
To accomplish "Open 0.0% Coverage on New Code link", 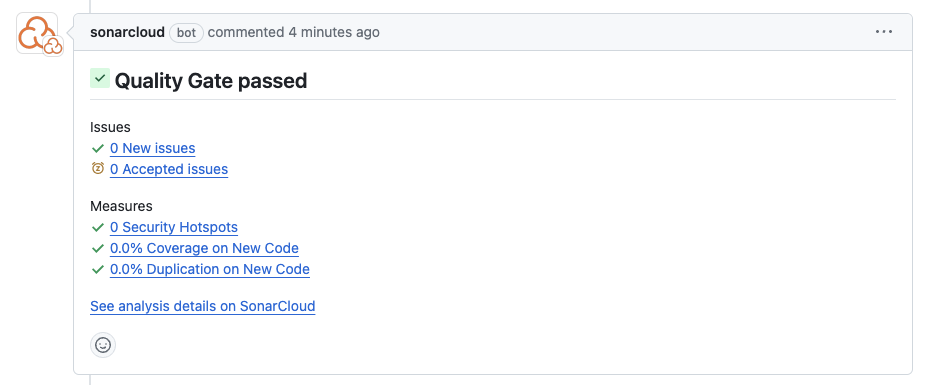I will click(x=204, y=248).
